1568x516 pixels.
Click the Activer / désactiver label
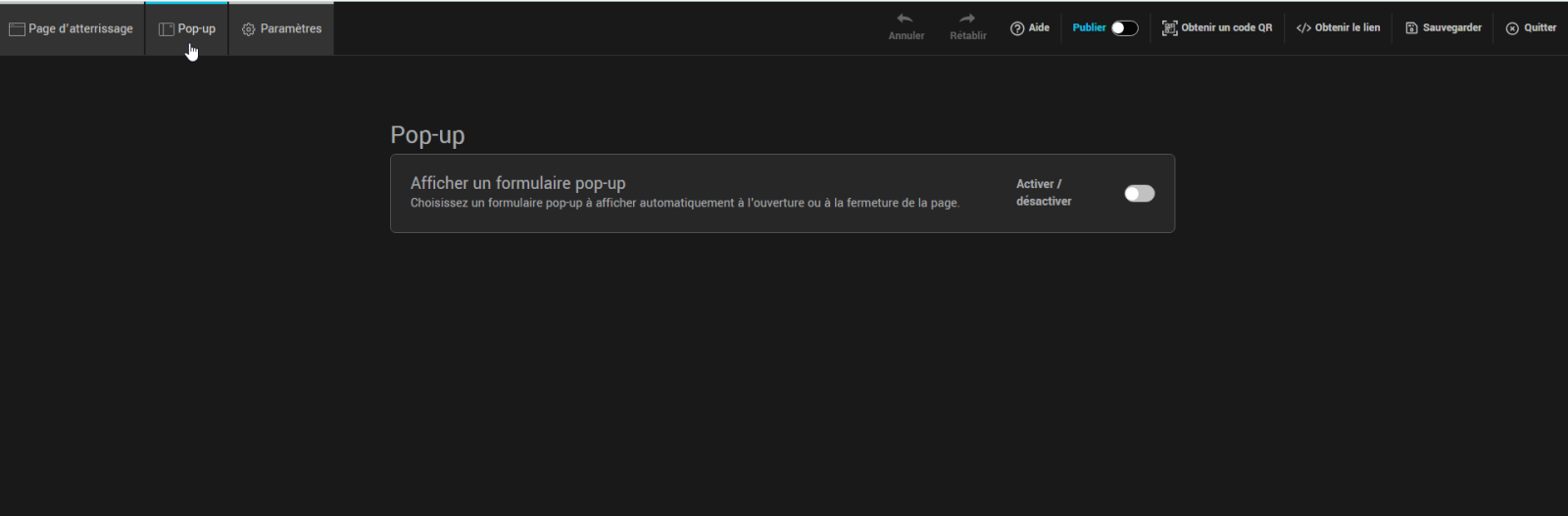click(1044, 193)
